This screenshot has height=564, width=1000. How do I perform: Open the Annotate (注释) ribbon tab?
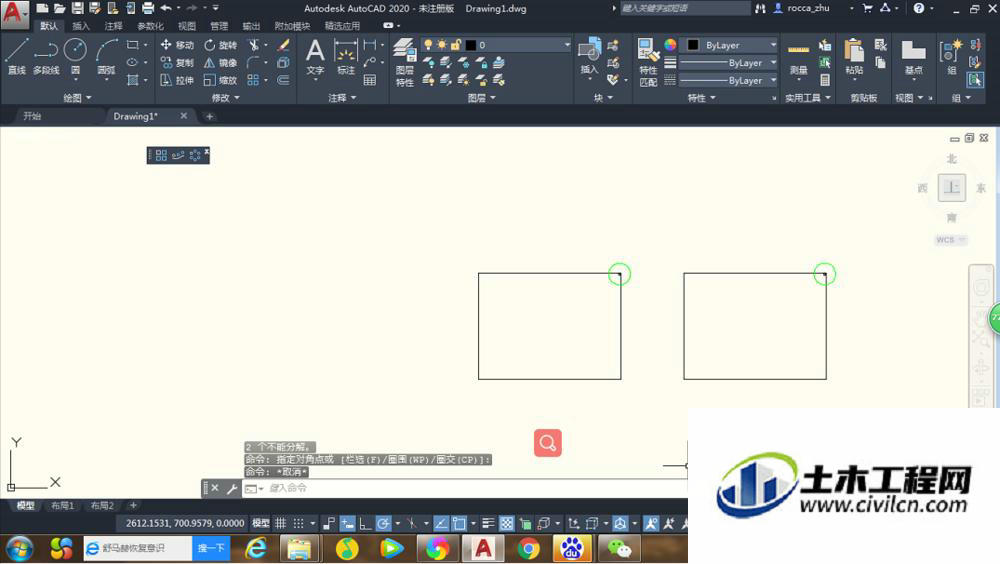114,26
